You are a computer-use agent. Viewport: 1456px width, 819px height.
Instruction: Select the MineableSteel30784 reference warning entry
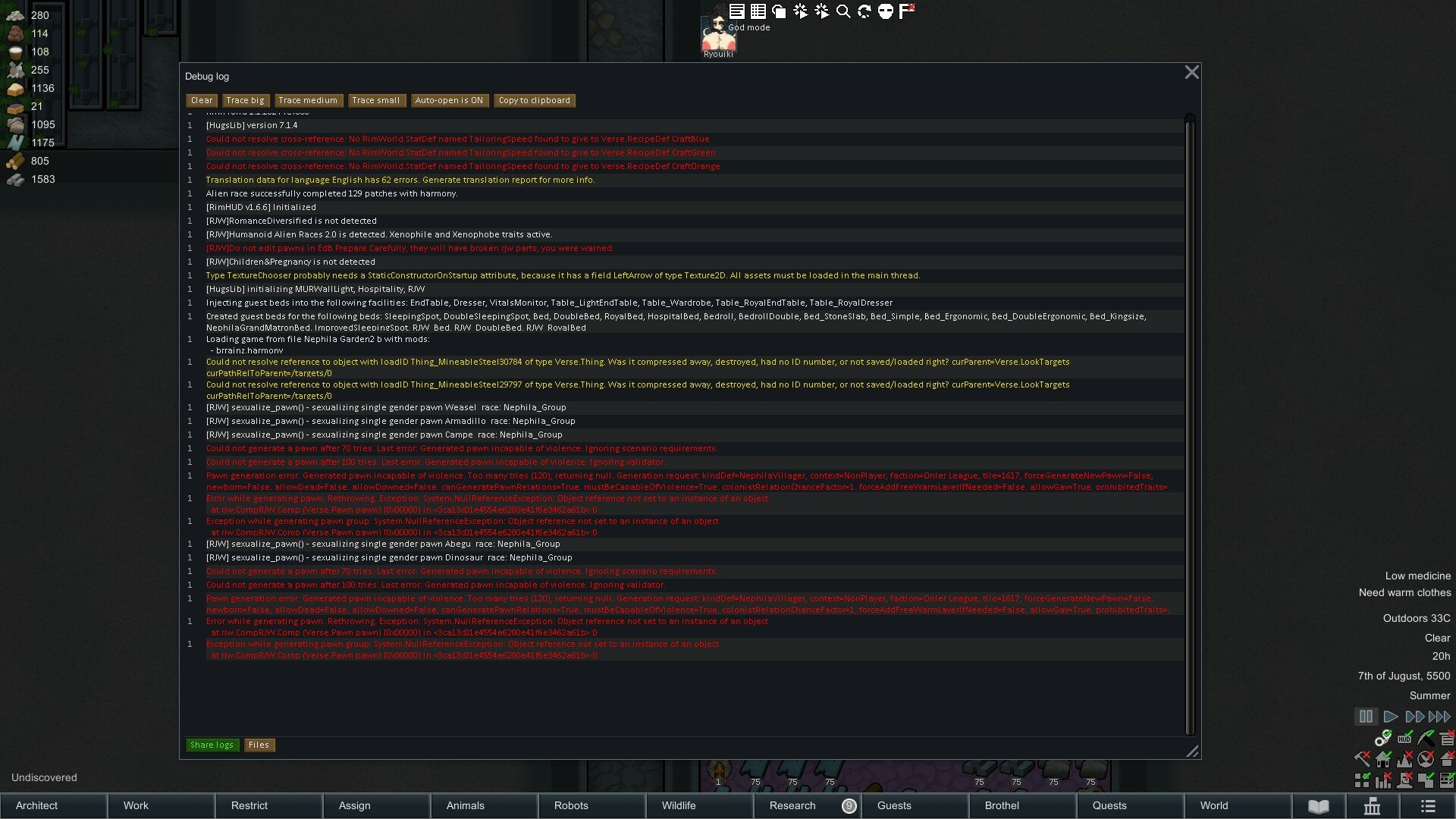pyautogui.click(x=685, y=367)
